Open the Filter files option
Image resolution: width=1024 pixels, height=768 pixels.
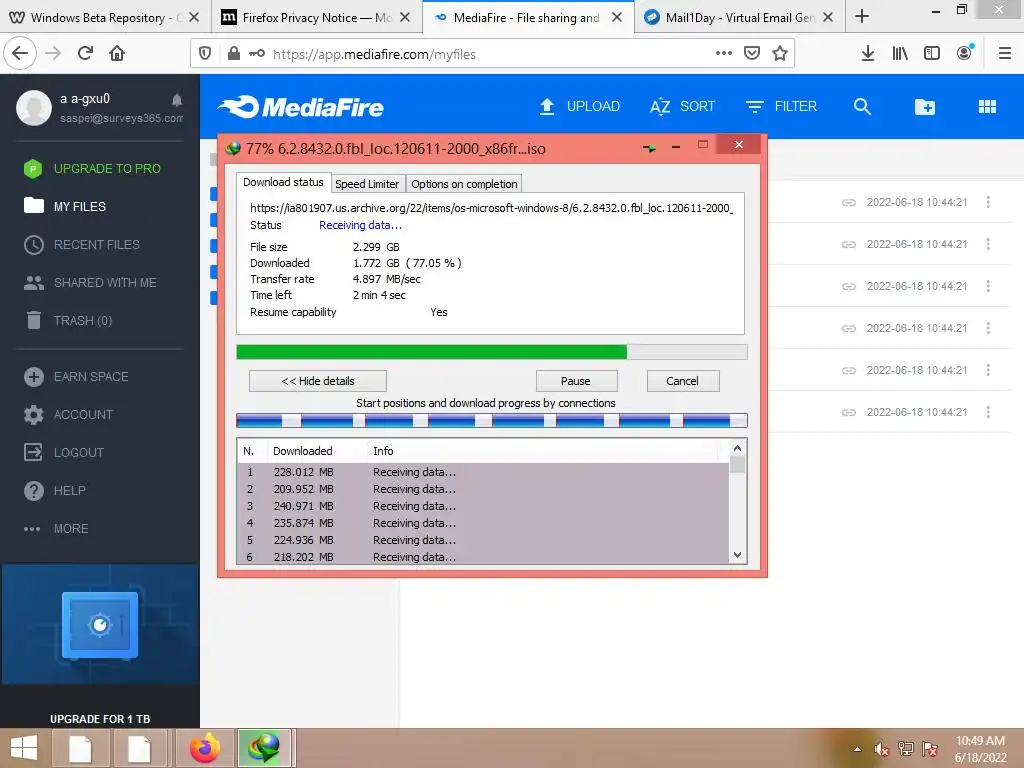pyautogui.click(x=781, y=106)
